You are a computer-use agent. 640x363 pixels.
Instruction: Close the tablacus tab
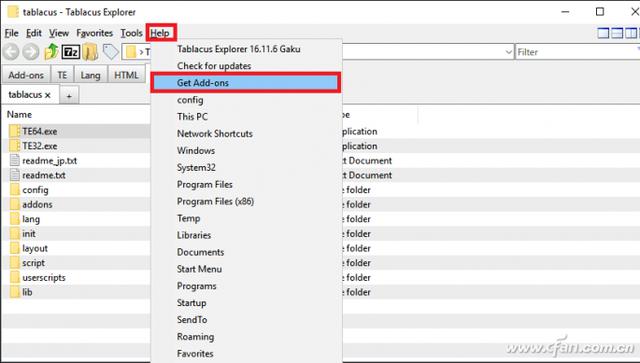click(48, 95)
